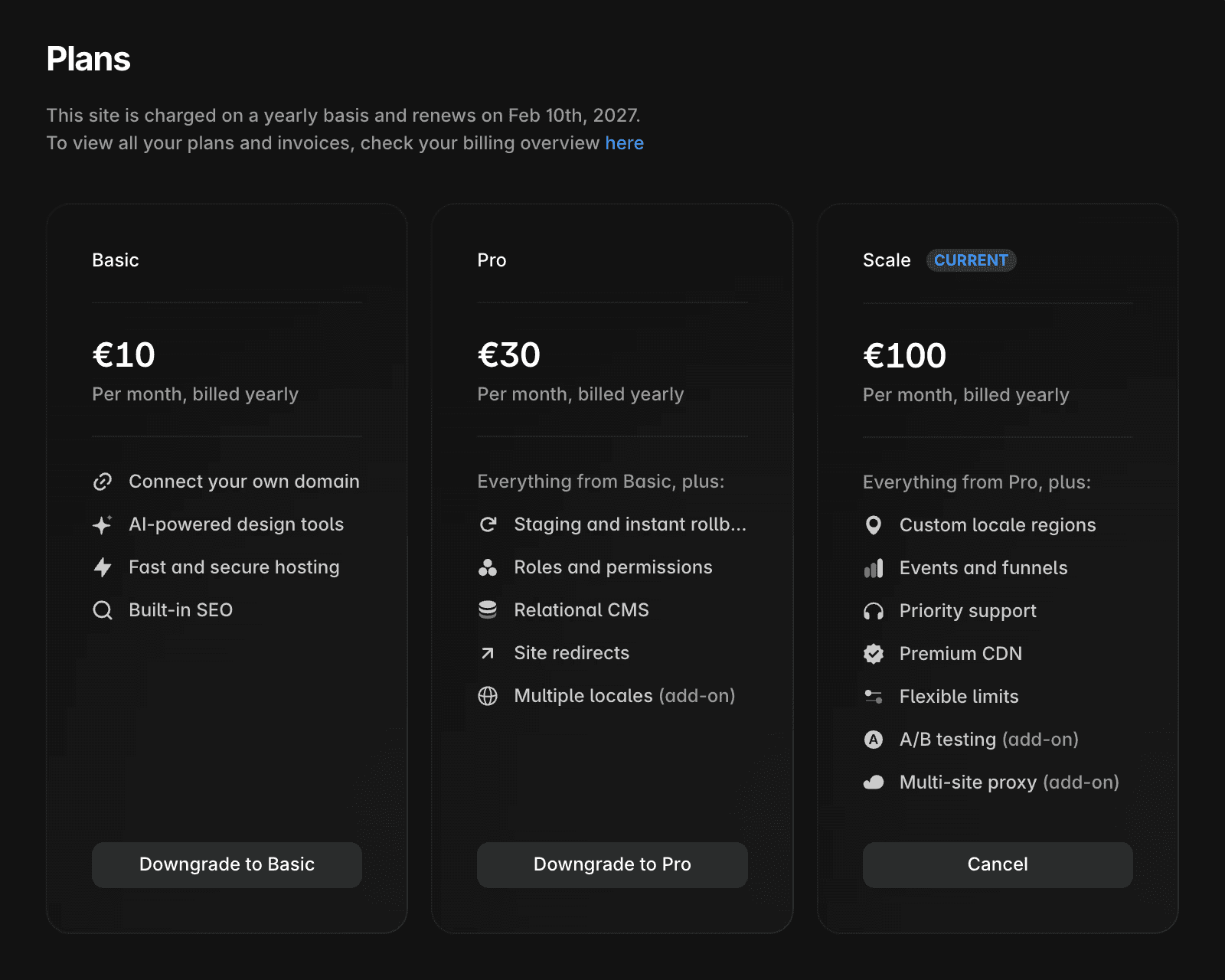This screenshot has width=1225, height=980.
Task: Click the cloud icon for Multi-site proxy
Action: pyautogui.click(x=874, y=782)
